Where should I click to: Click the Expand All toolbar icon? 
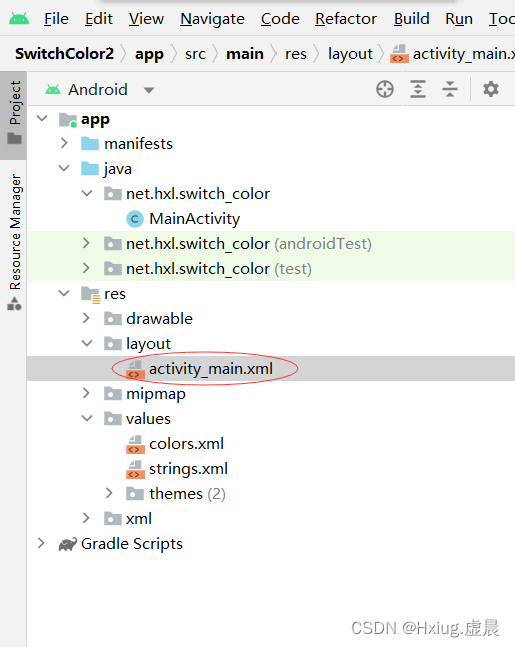[x=418, y=89]
